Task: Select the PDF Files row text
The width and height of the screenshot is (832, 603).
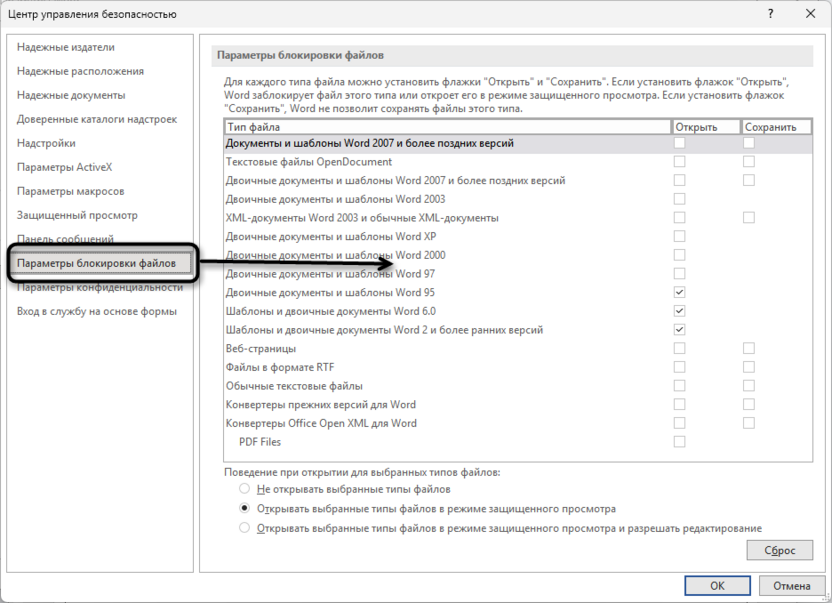Action: pyautogui.click(x=260, y=442)
